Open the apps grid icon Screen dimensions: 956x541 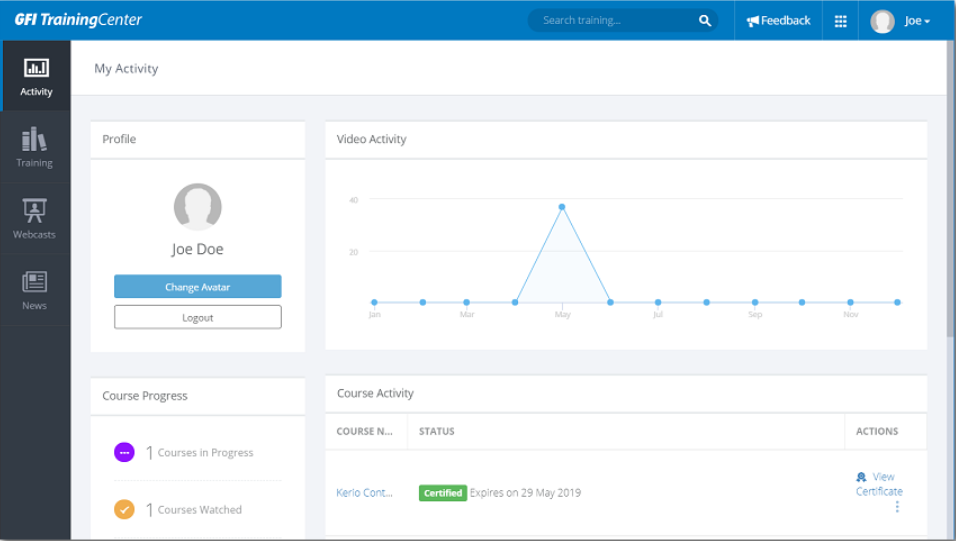click(840, 21)
